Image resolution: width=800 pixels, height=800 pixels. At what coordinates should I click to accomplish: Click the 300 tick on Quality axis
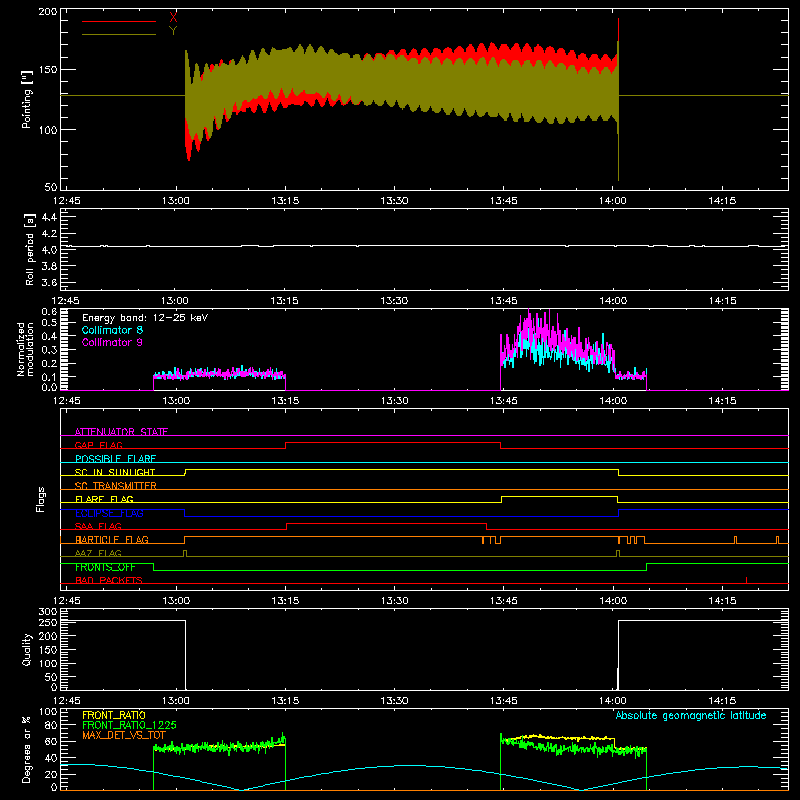tap(48, 612)
